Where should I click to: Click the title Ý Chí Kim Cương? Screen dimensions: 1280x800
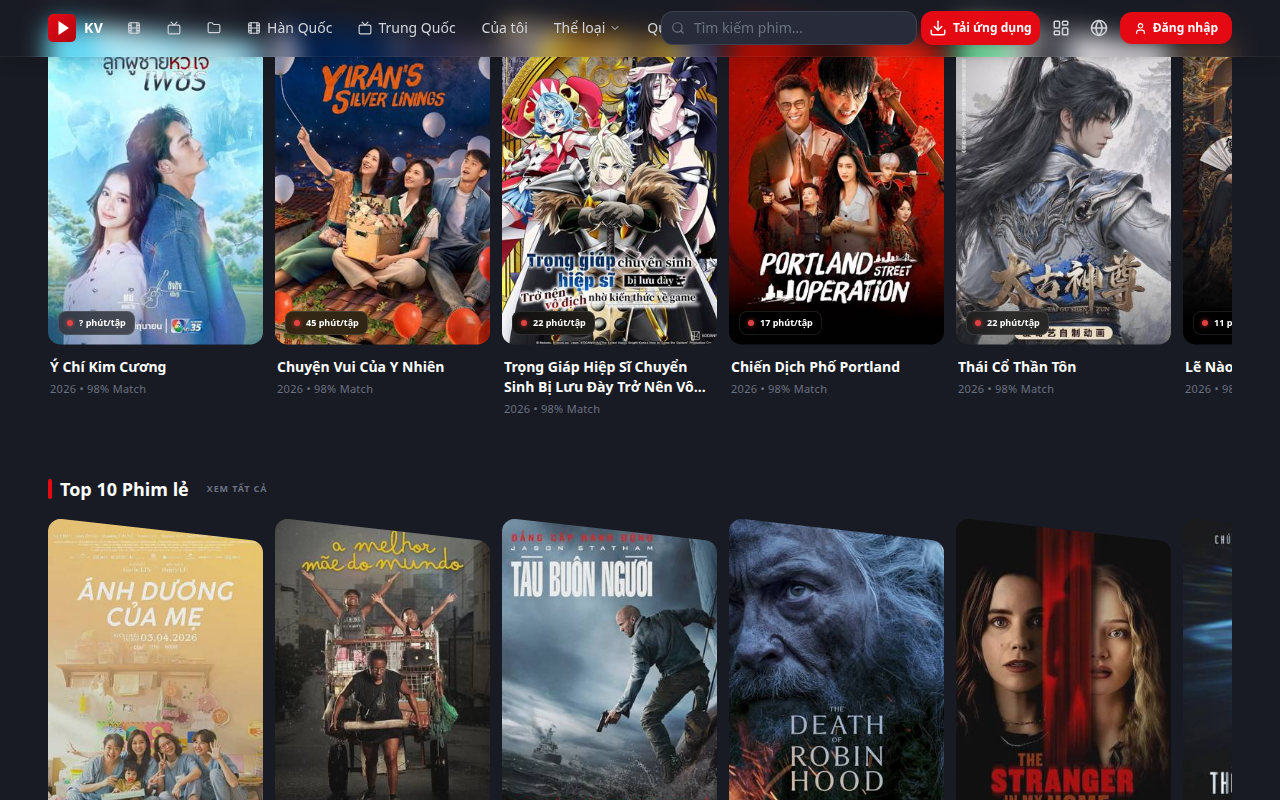point(108,367)
